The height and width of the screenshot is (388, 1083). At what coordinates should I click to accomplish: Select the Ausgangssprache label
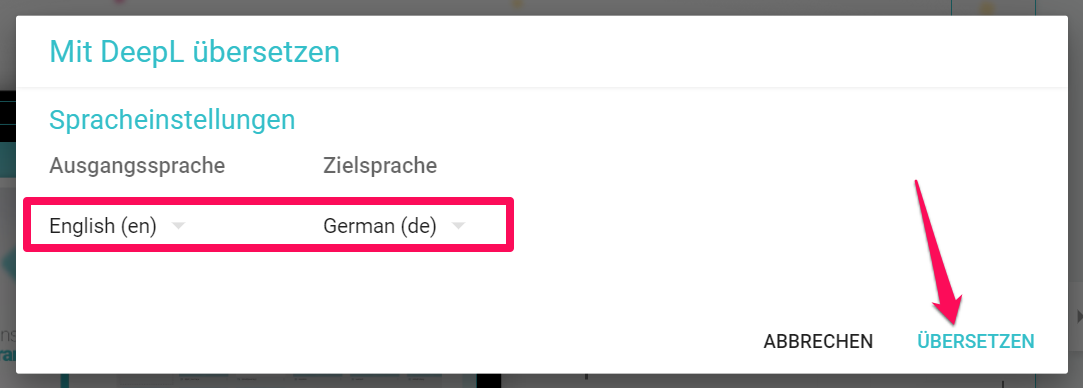pyautogui.click(x=137, y=166)
